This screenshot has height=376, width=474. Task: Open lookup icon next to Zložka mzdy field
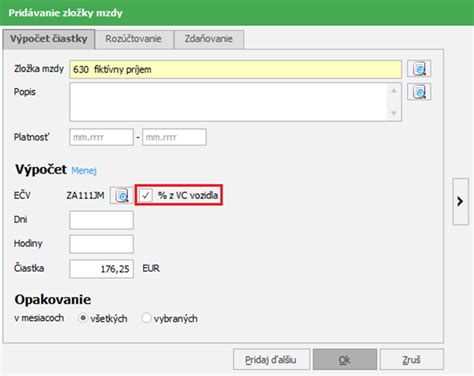(419, 69)
